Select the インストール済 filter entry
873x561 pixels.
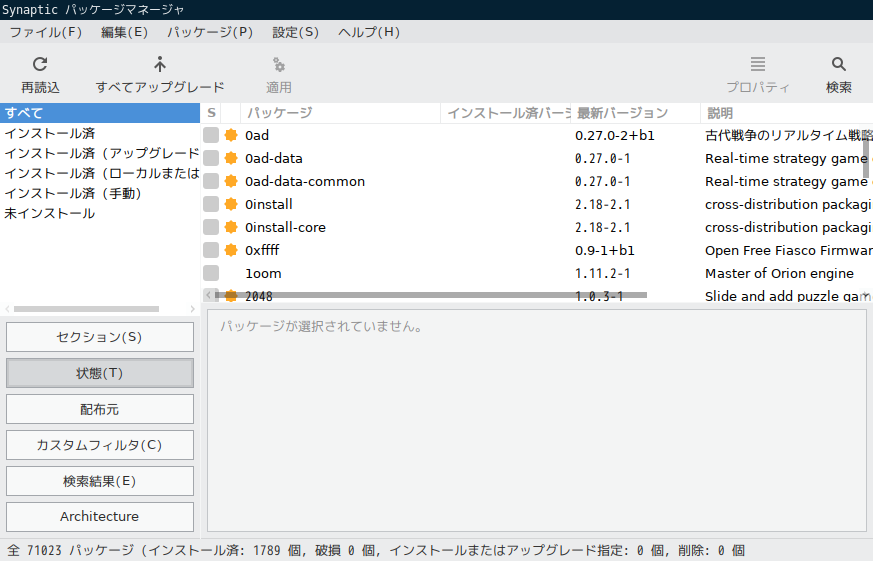(100, 133)
